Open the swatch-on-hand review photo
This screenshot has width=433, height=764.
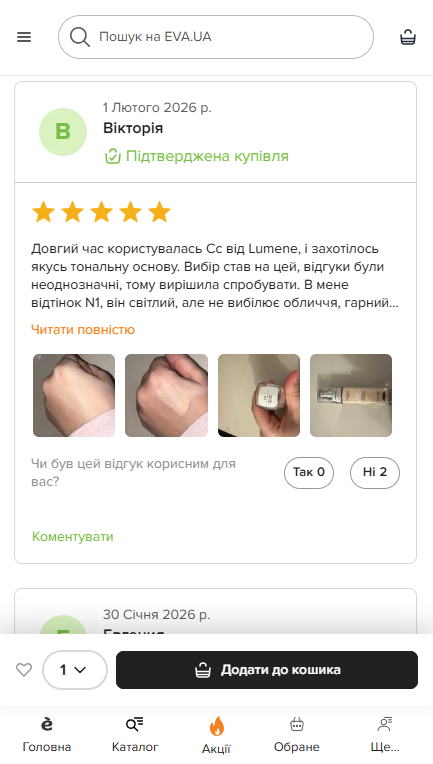167,395
